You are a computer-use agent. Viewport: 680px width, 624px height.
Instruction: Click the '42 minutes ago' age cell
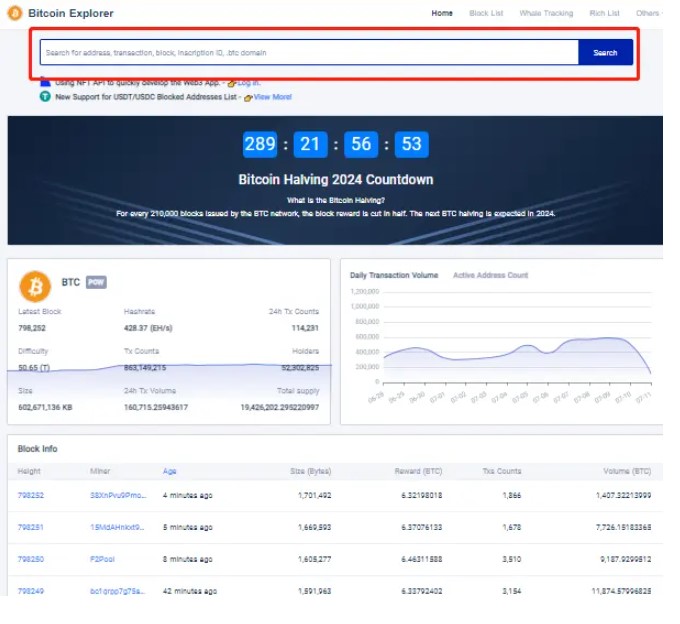(x=190, y=591)
